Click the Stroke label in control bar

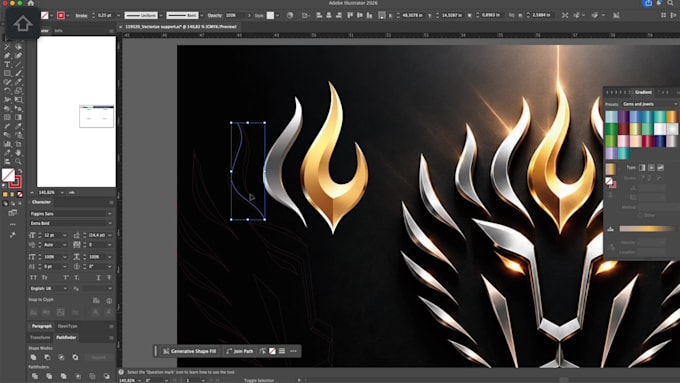pos(82,15)
